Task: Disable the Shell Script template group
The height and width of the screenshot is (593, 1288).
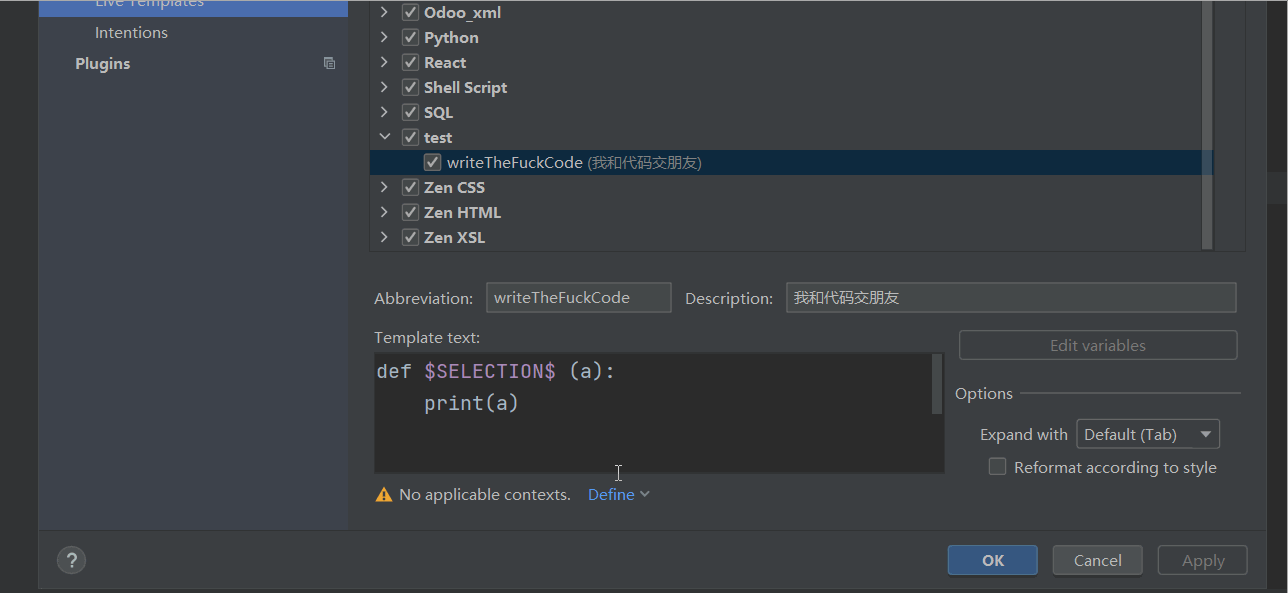Action: (x=410, y=88)
